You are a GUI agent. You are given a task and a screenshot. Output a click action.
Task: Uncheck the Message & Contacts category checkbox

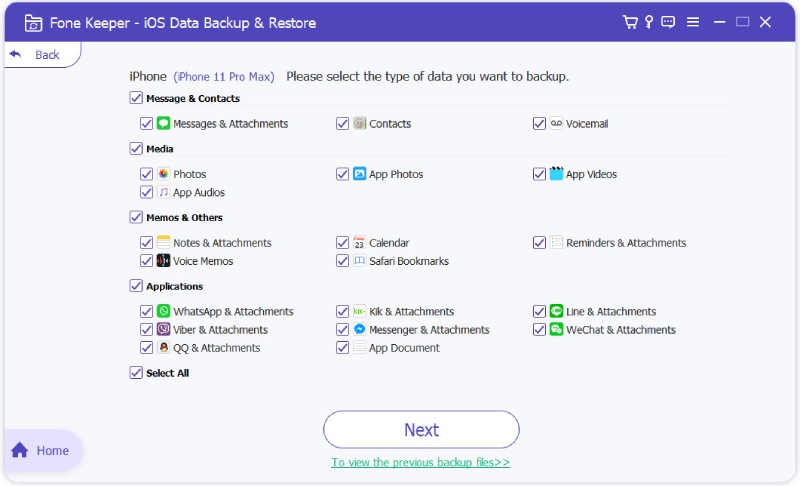coord(136,98)
